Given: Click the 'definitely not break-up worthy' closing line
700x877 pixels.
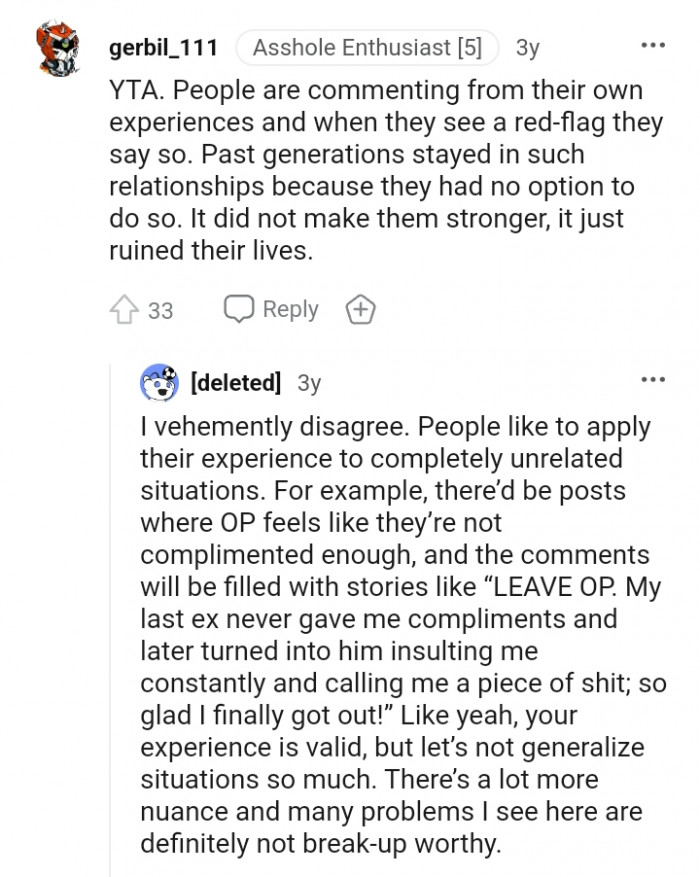Looking at the screenshot, I should click(x=320, y=844).
